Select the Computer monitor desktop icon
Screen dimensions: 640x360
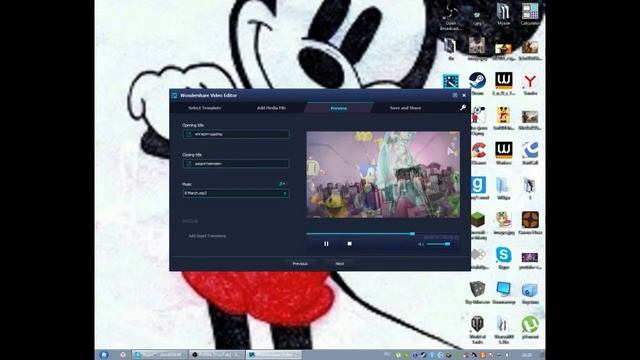504,292
